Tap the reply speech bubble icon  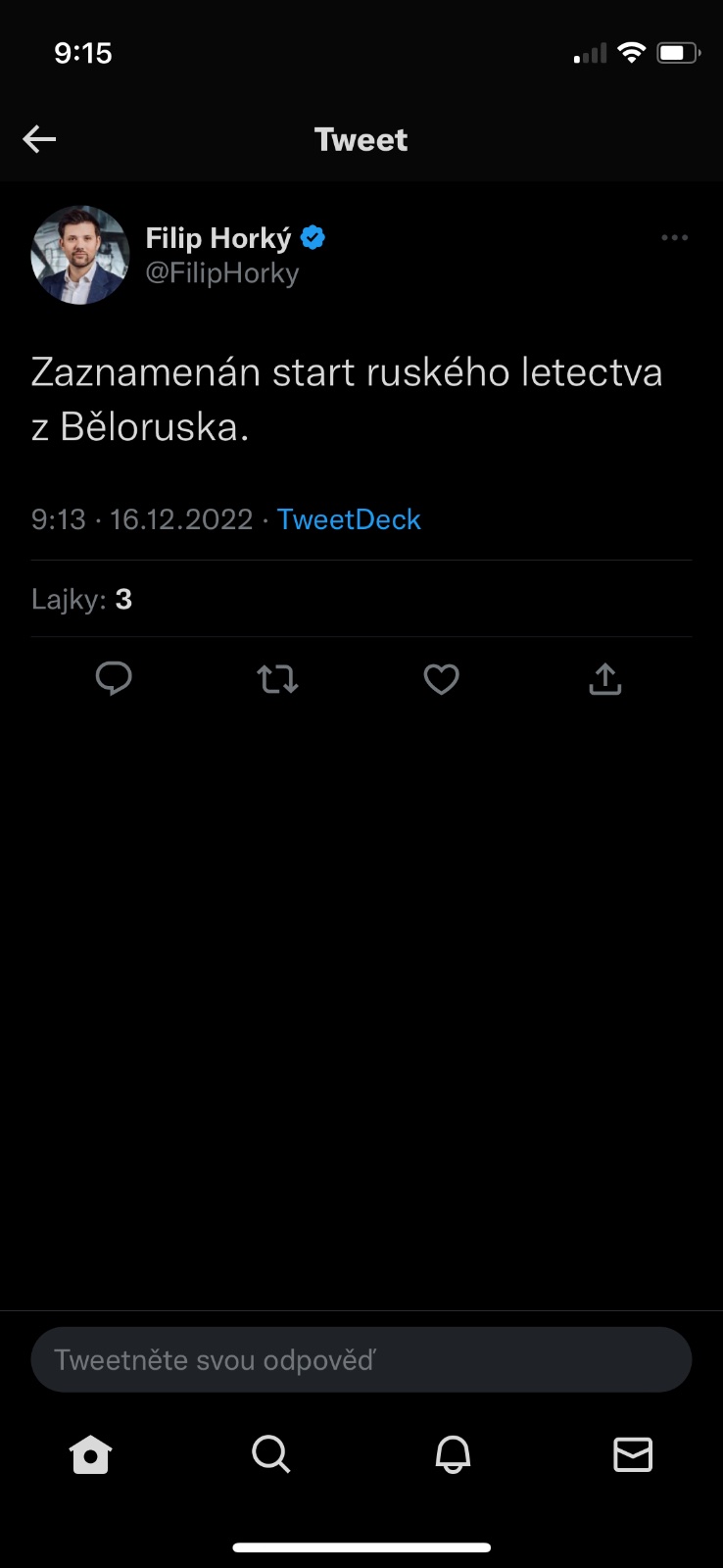114,678
